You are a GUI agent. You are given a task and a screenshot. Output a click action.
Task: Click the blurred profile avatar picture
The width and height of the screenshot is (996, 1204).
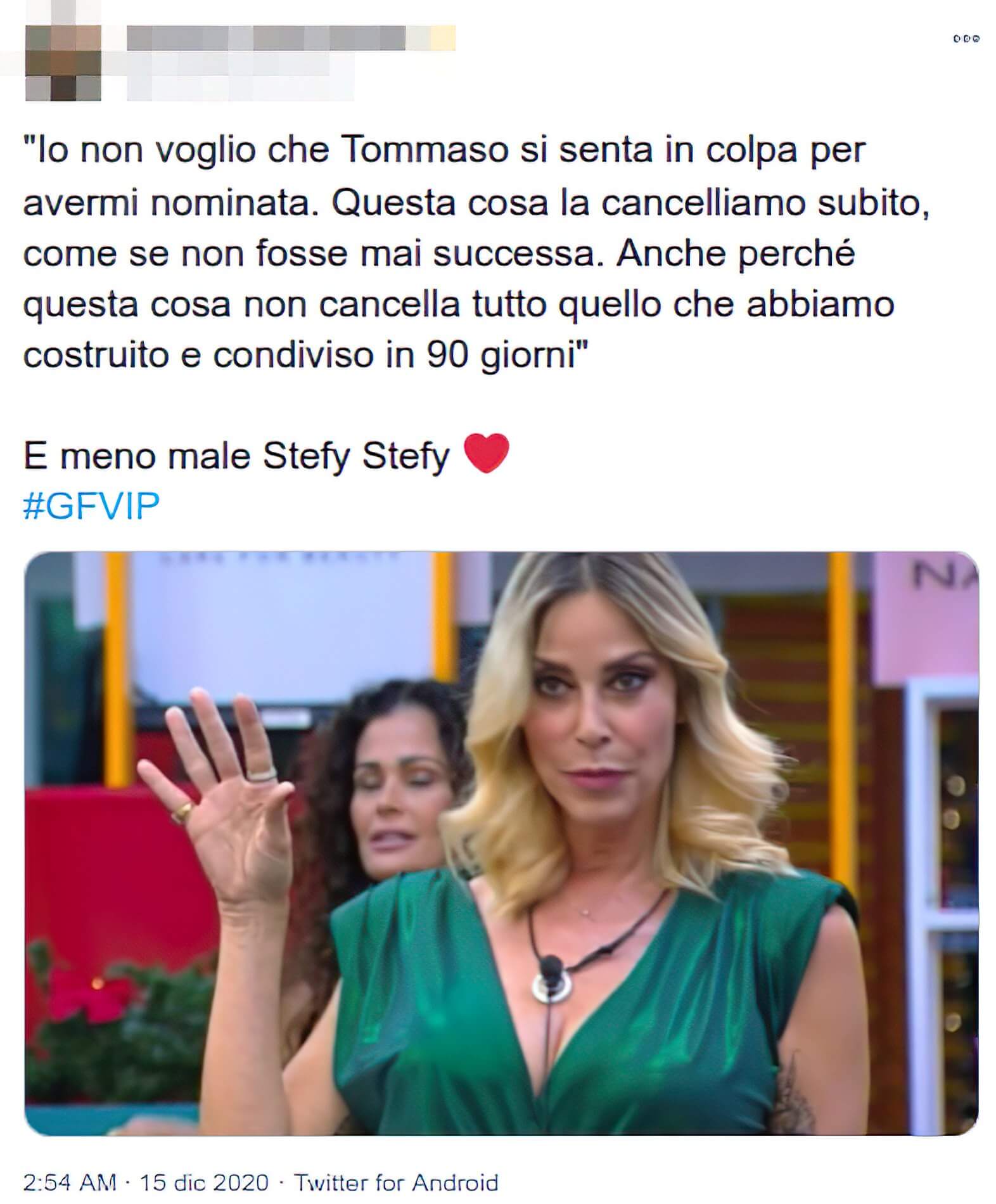[63, 63]
